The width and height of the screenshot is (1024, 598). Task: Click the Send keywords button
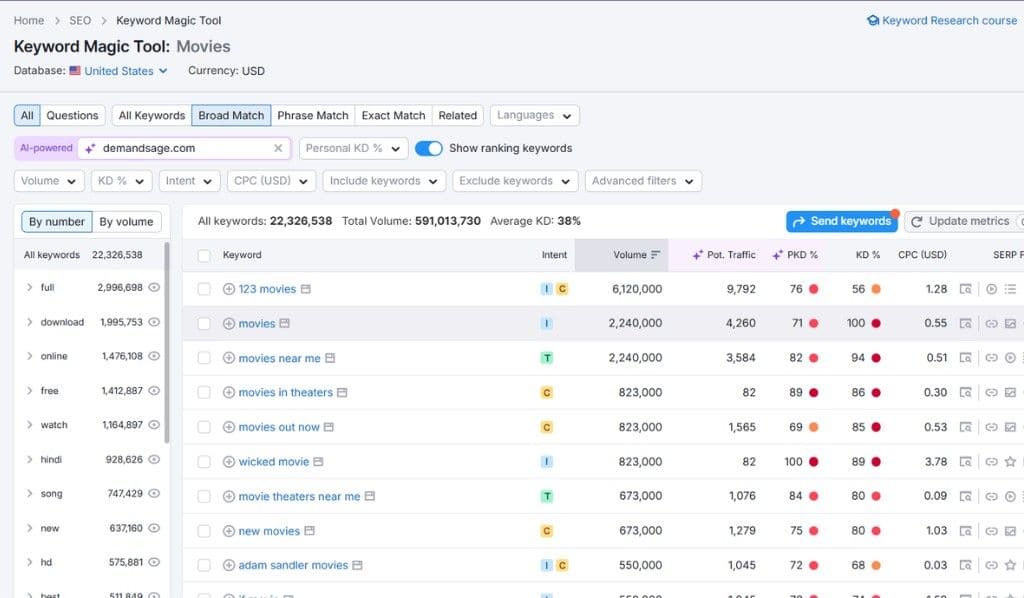[x=842, y=221]
